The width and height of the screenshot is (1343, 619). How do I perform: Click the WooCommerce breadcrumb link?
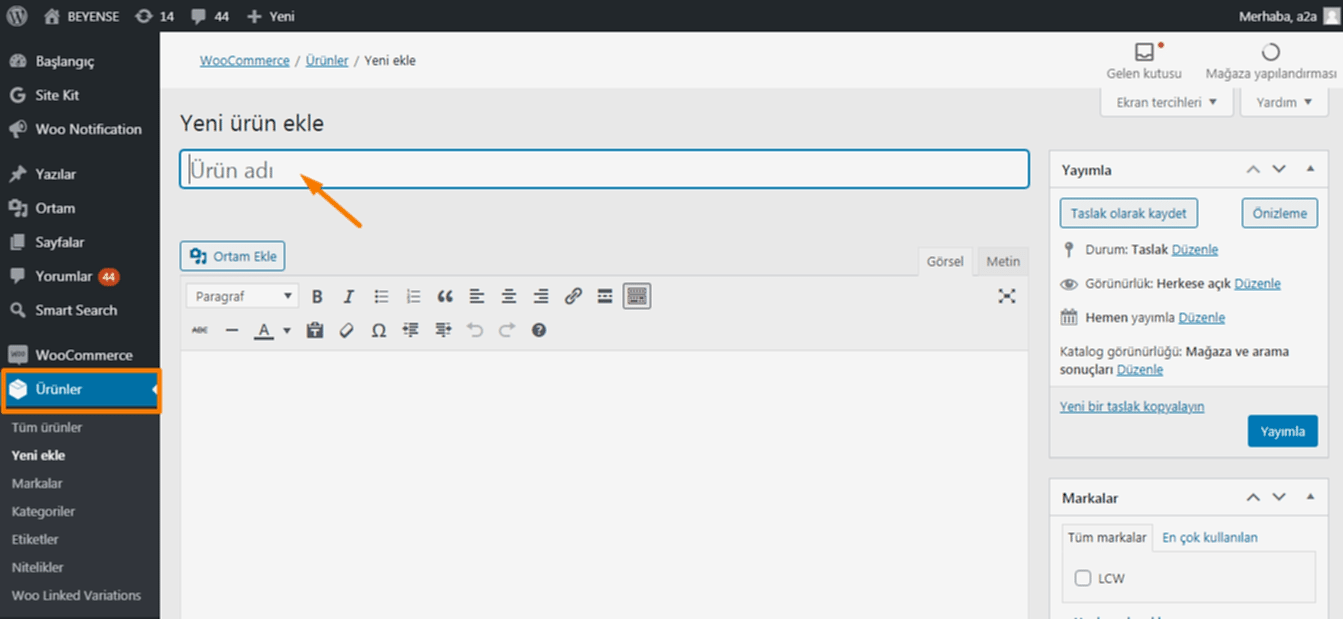(244, 61)
